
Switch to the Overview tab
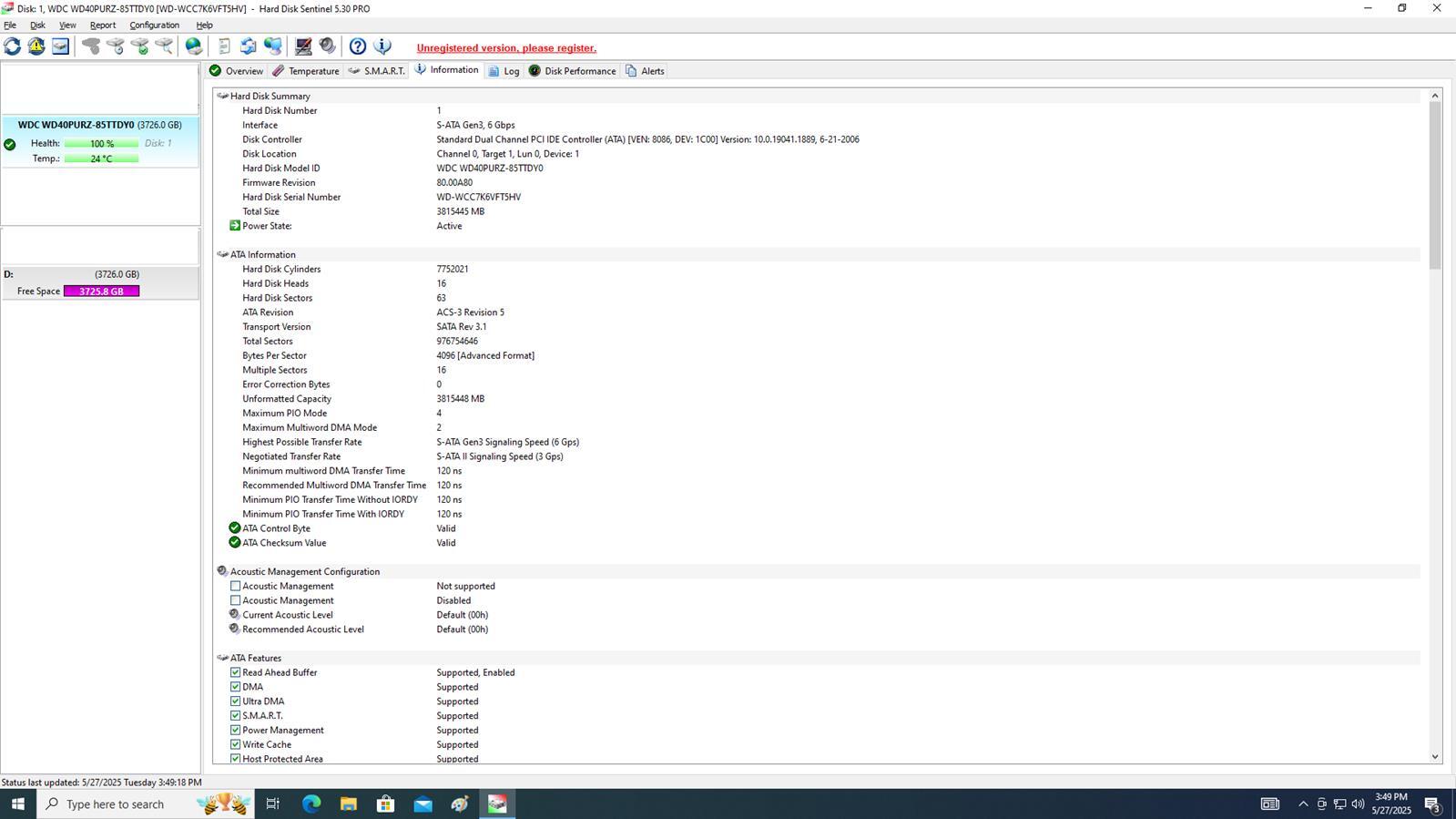tap(236, 71)
